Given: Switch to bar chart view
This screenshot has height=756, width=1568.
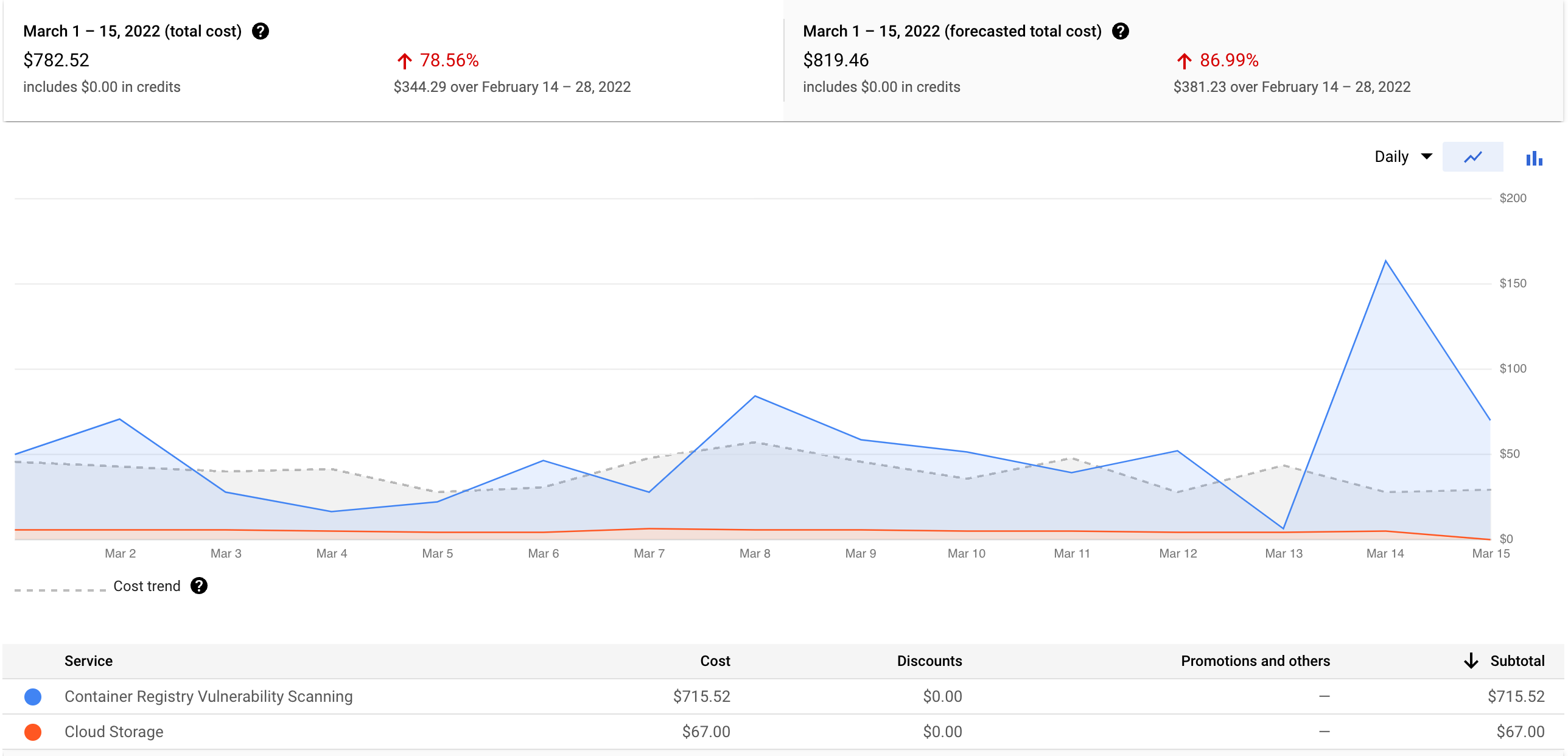Looking at the screenshot, I should (x=1534, y=158).
